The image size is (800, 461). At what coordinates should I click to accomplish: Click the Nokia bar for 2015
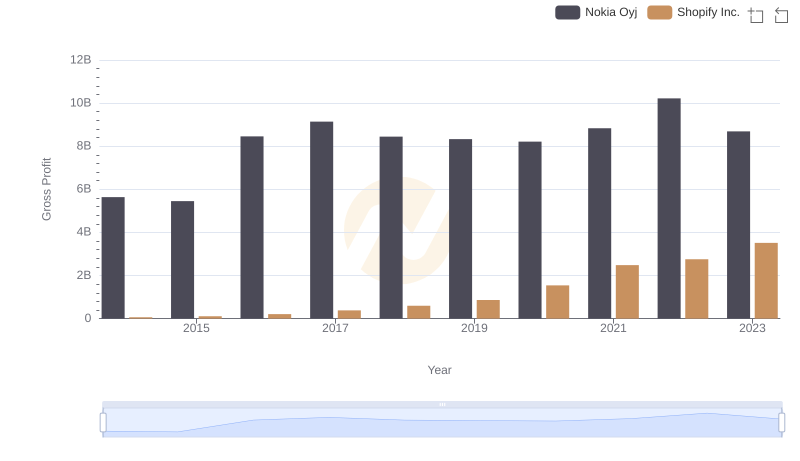click(182, 259)
